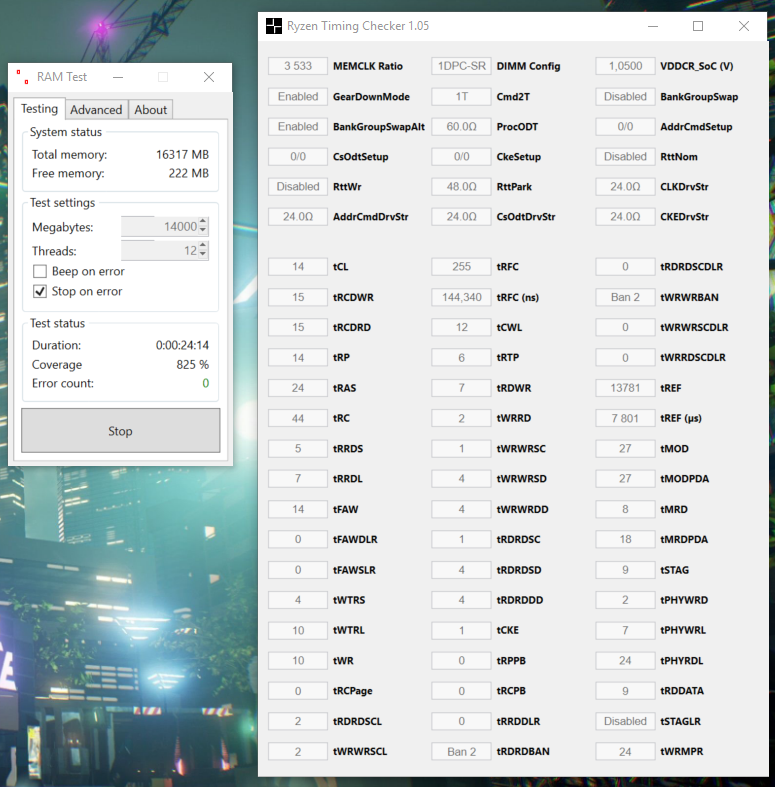The width and height of the screenshot is (775, 787).
Task: Select the GearDownMode Enabled field
Action: pyautogui.click(x=298, y=96)
